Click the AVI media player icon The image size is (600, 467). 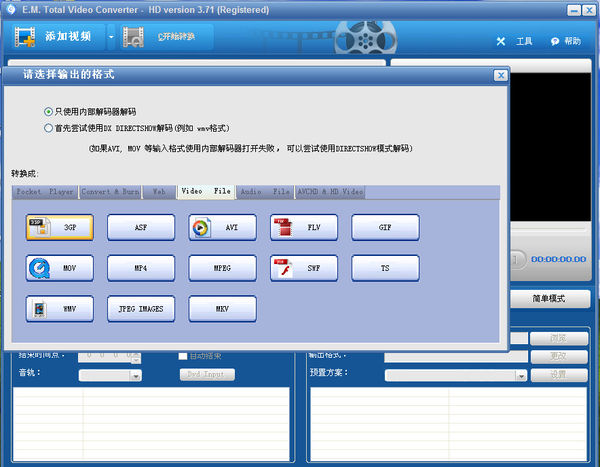(x=201, y=227)
